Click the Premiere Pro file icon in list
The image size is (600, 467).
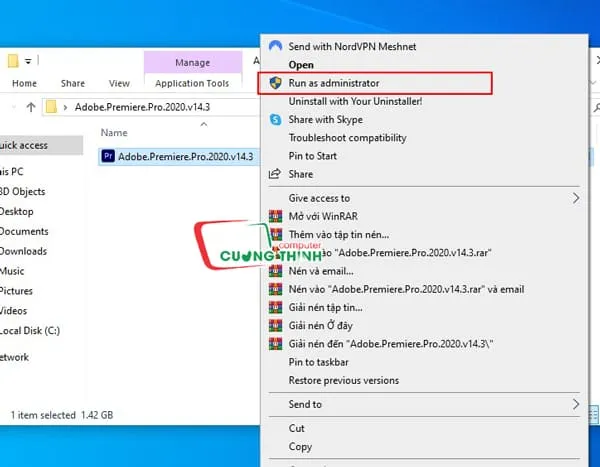tap(109, 157)
